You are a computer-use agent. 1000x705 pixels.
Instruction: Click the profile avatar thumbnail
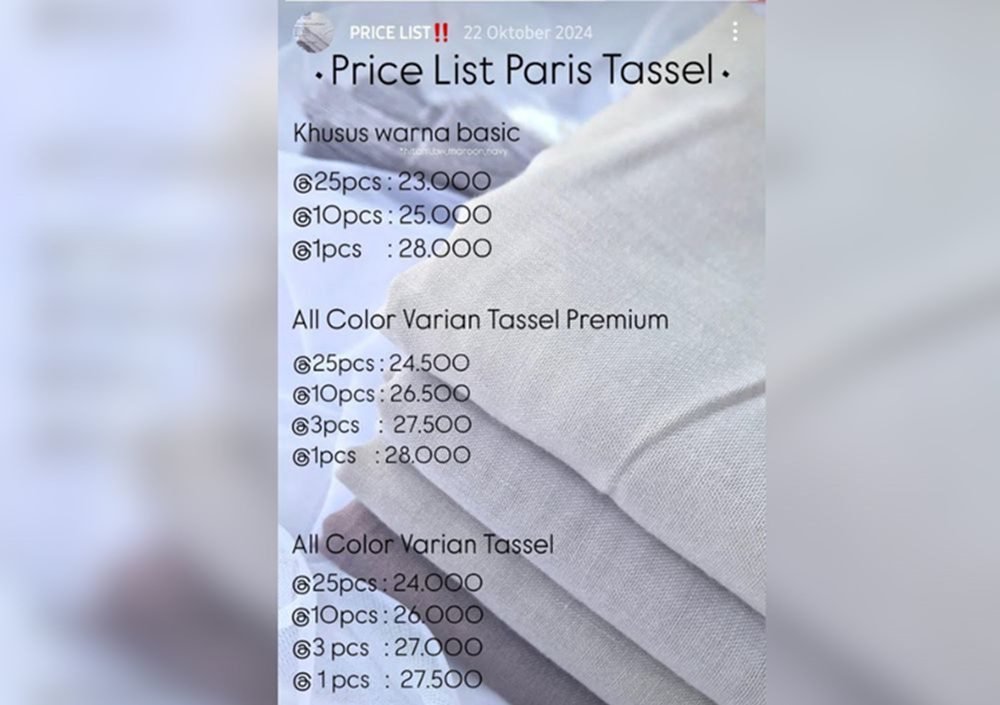pos(311,33)
